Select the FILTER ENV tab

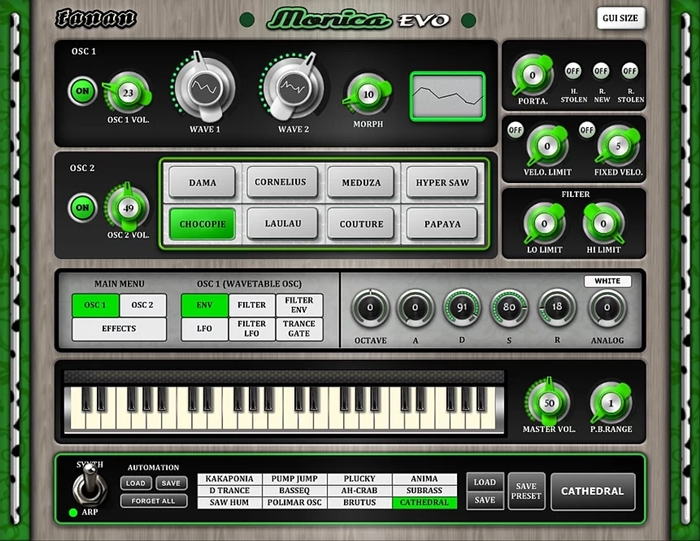(299, 305)
